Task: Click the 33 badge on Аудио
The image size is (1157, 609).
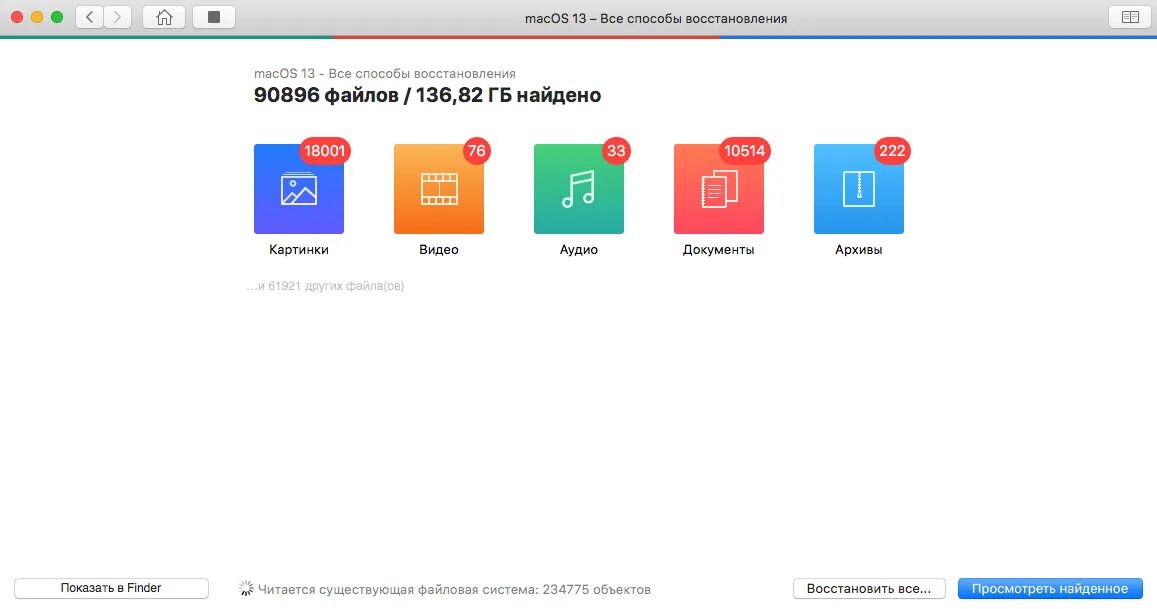Action: pyautogui.click(x=616, y=151)
